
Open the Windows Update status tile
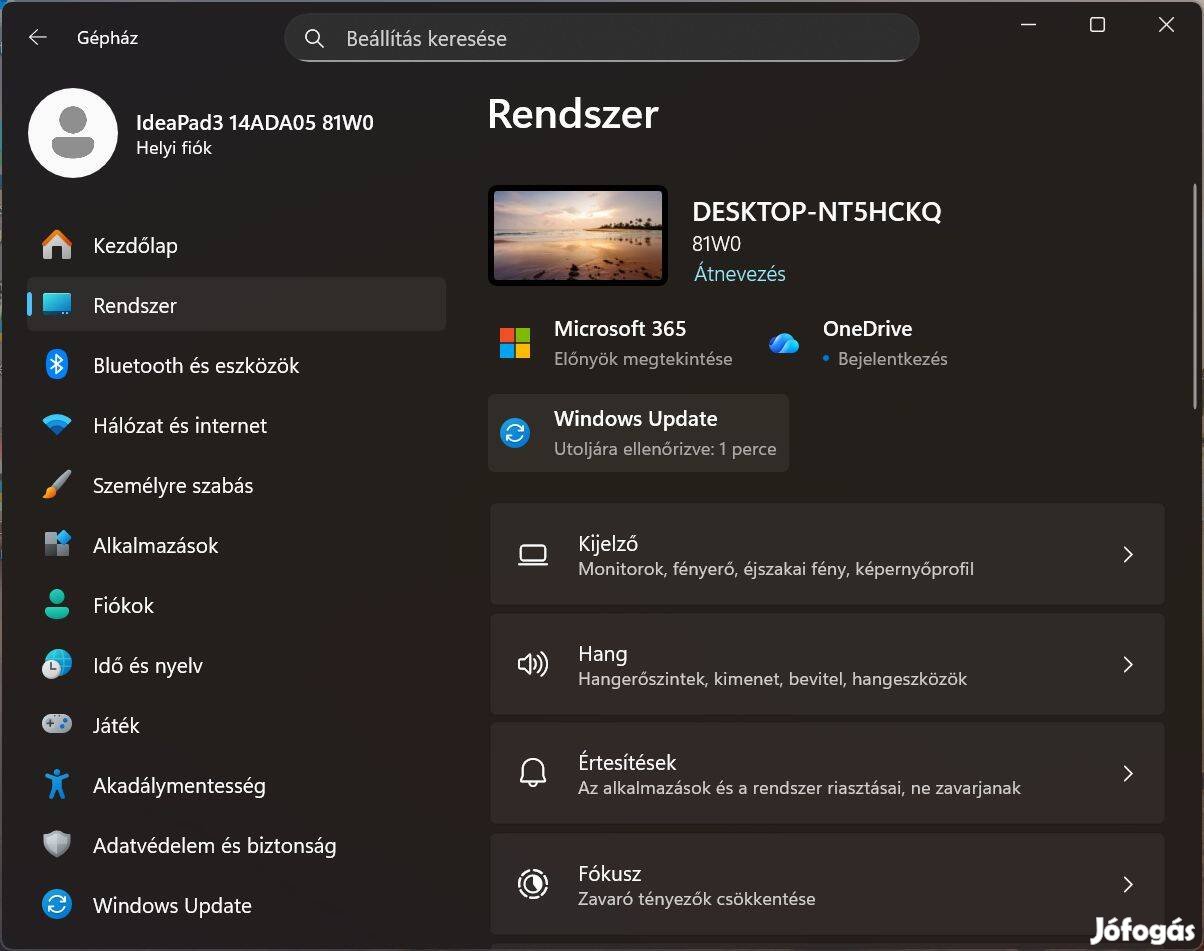638,433
